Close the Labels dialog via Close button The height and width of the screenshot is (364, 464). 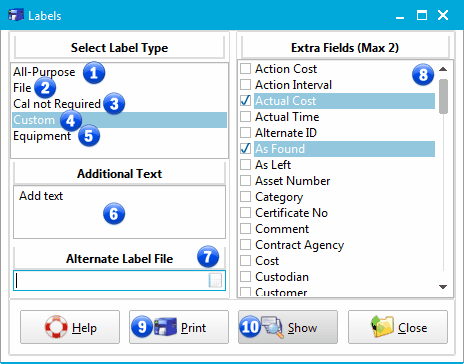coord(398,327)
